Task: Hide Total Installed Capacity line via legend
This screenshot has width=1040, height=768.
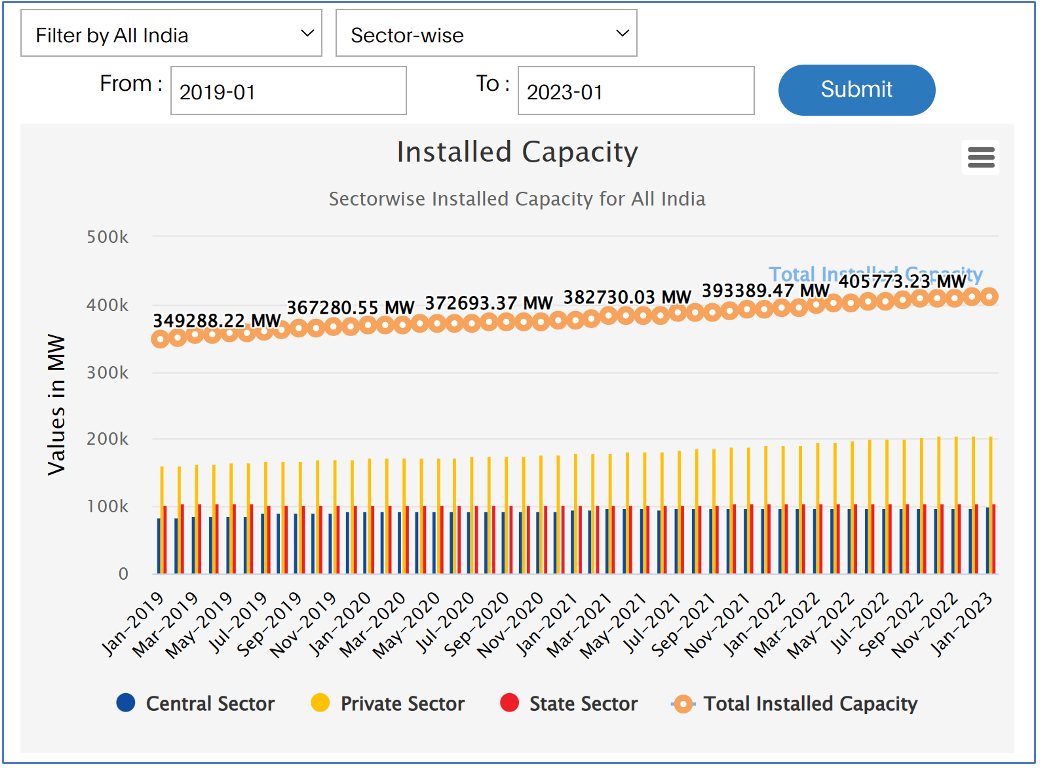Action: click(x=810, y=704)
